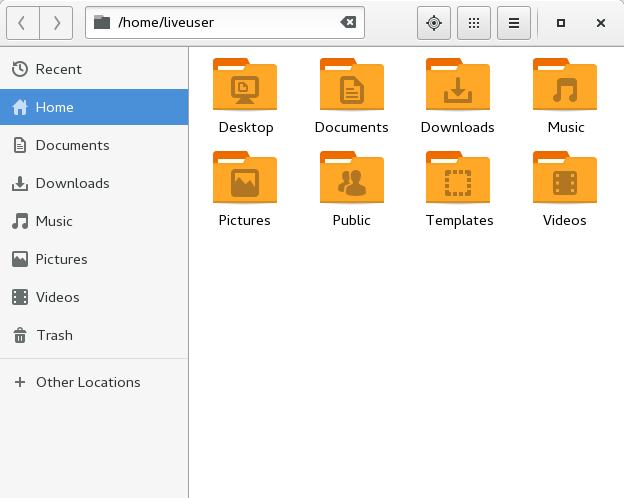Select the Templates folder icon
624x498 pixels.
click(458, 178)
